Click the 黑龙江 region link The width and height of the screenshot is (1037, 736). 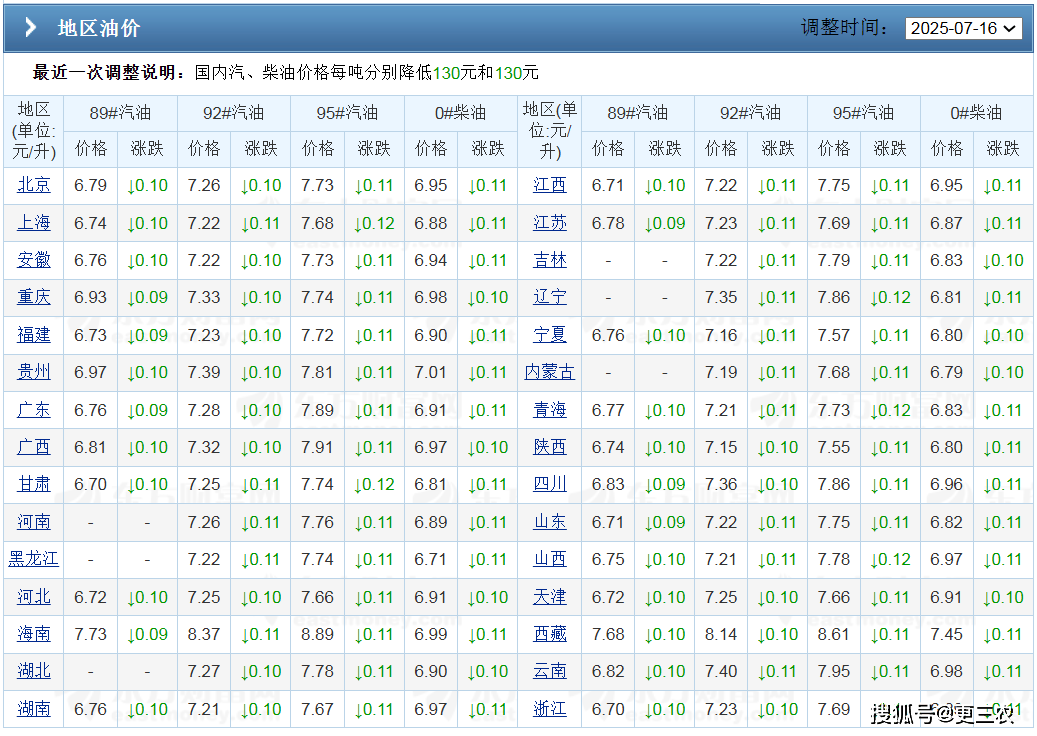pyautogui.click(x=33, y=559)
